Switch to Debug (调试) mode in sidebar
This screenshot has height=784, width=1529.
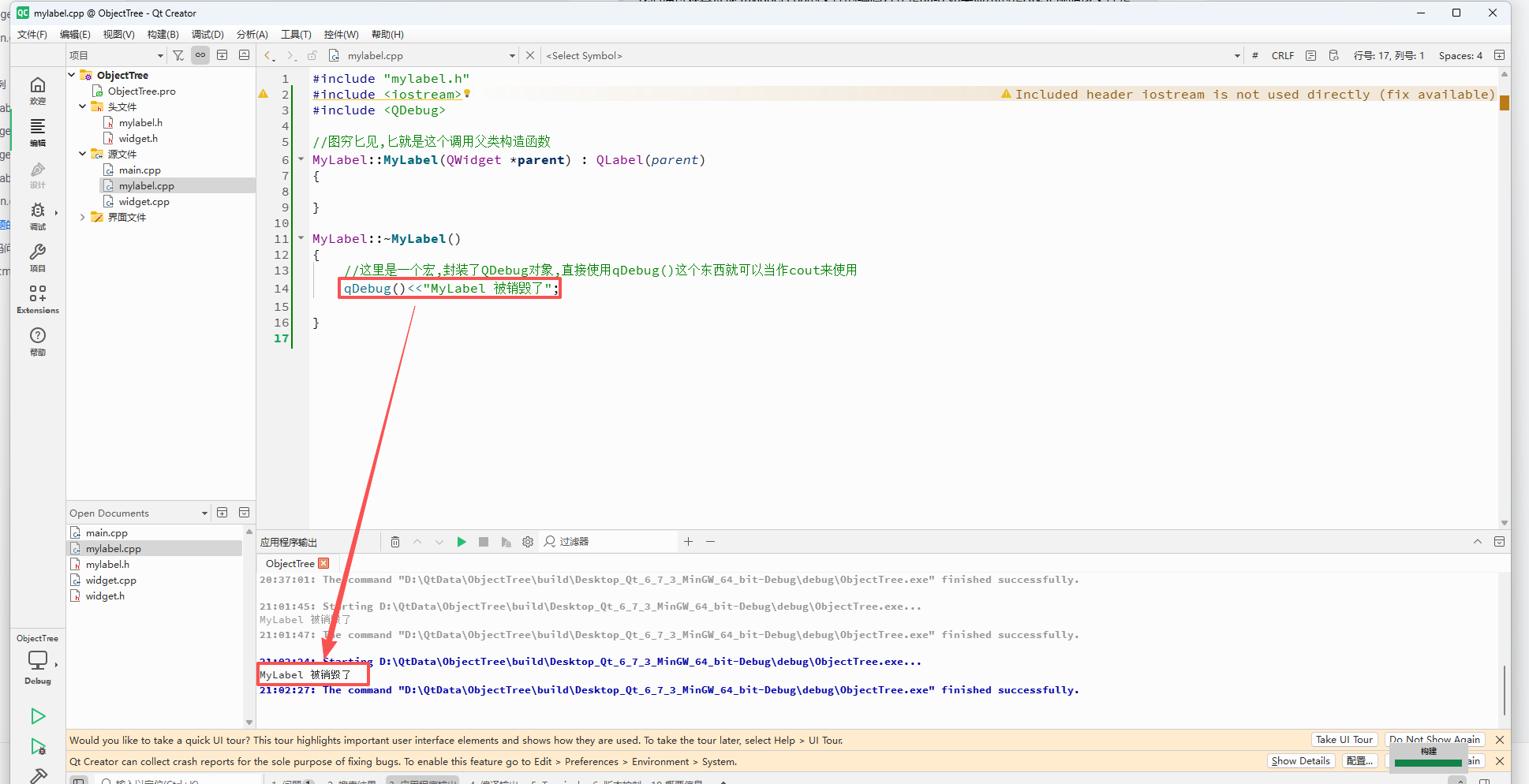pyautogui.click(x=37, y=216)
